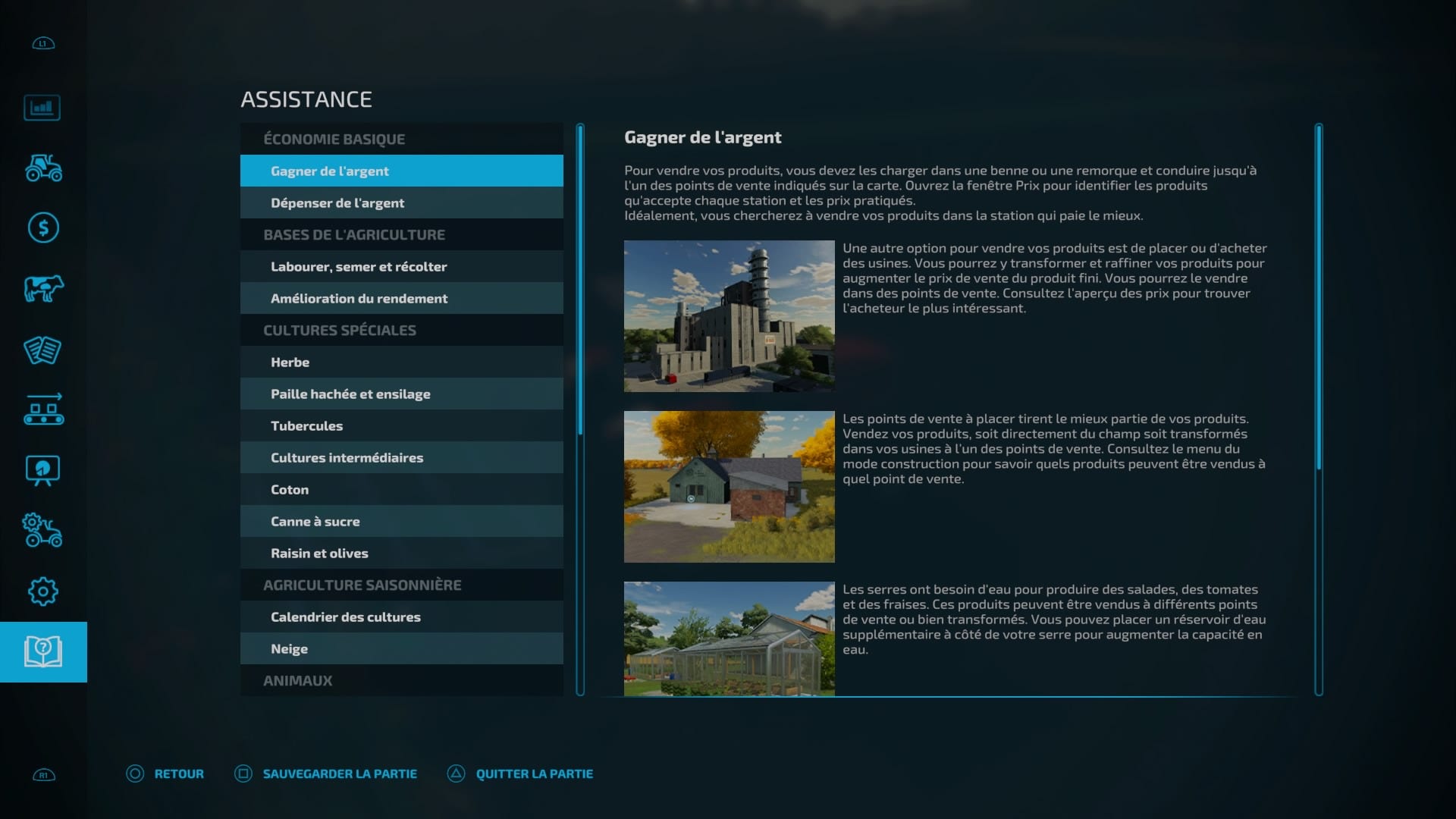Click the ANIMAUX section header

coord(402,680)
